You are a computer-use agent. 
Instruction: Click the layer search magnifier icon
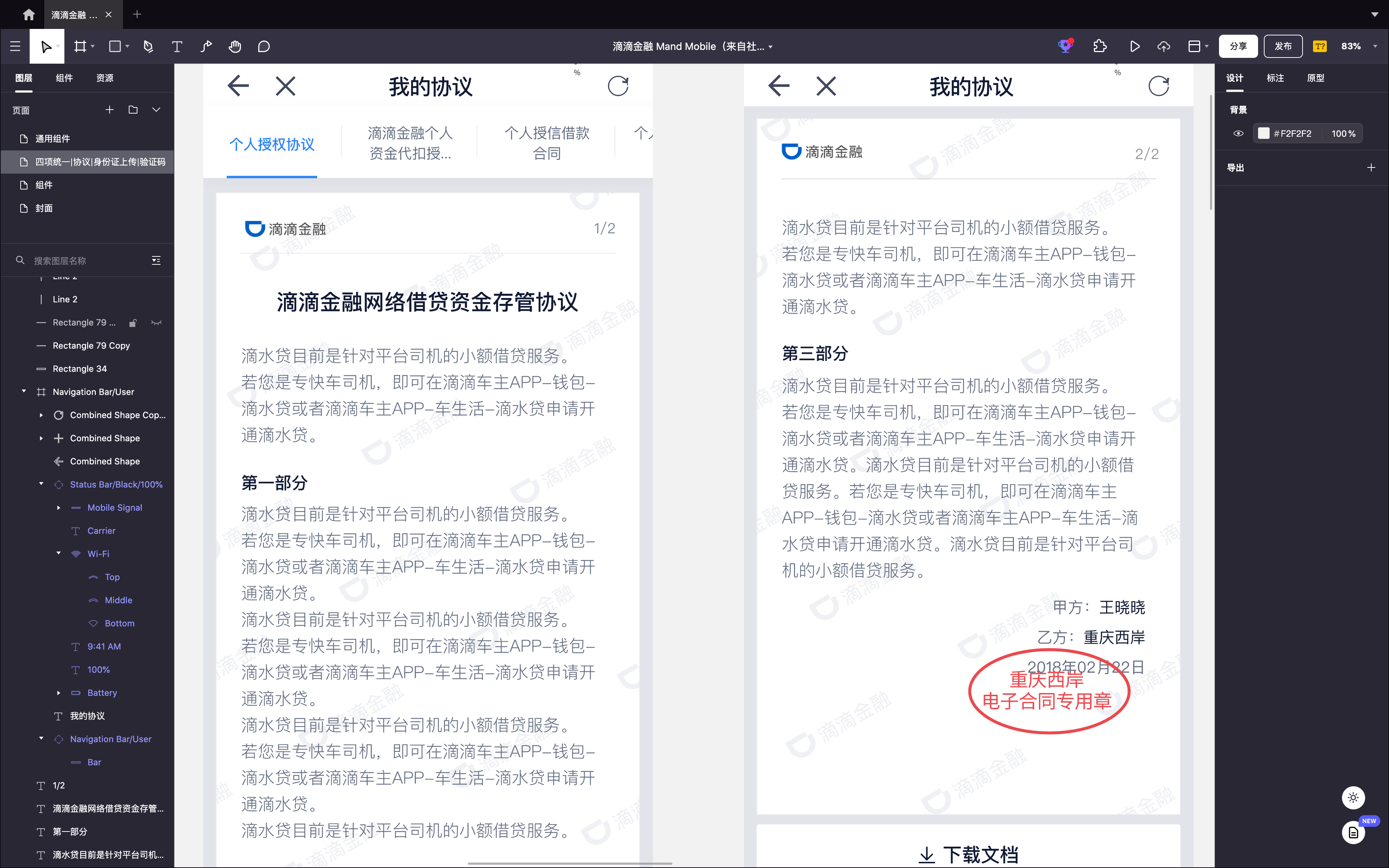pos(20,260)
